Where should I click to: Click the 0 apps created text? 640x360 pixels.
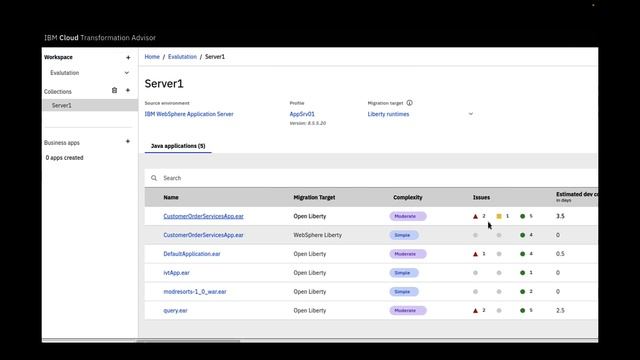pos(64,158)
